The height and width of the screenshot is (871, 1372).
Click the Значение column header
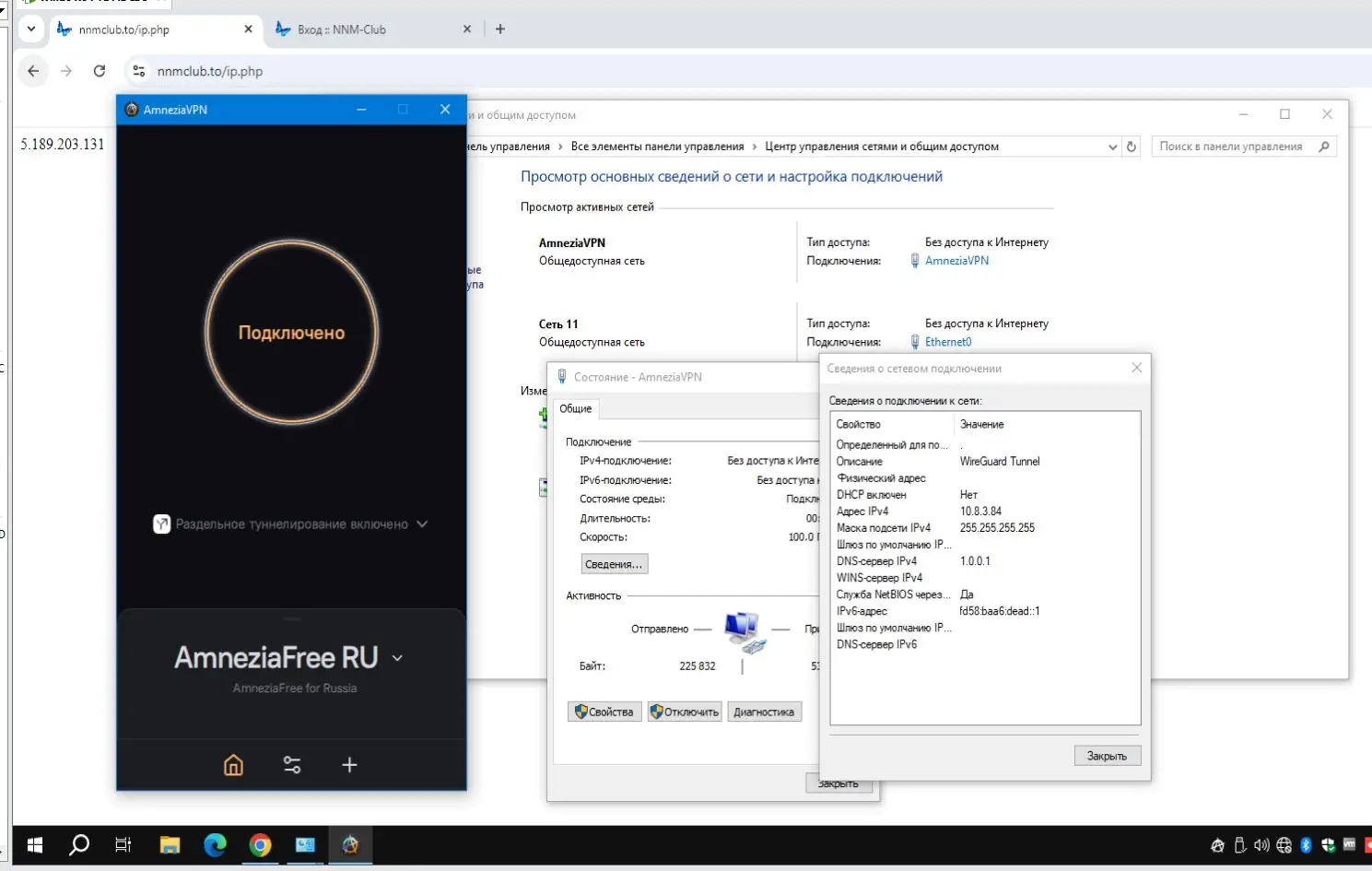[1047, 425]
